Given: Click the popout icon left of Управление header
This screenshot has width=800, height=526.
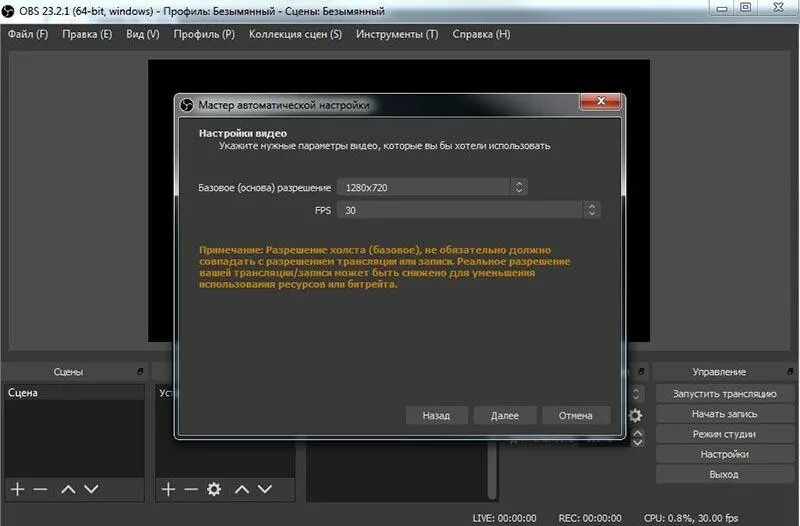Looking at the screenshot, I should point(641,371).
